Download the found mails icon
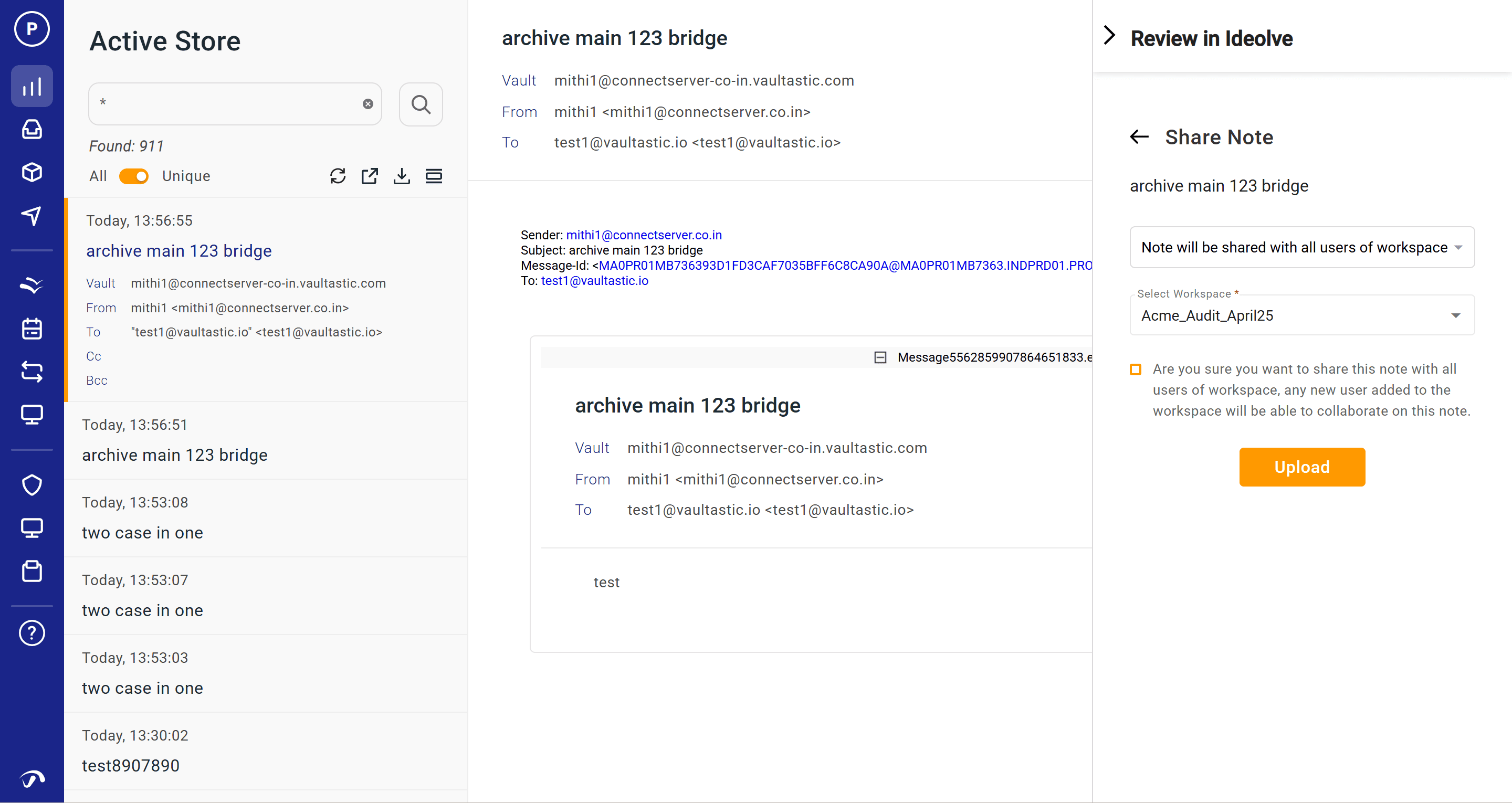The image size is (1512, 803). pyautogui.click(x=402, y=176)
